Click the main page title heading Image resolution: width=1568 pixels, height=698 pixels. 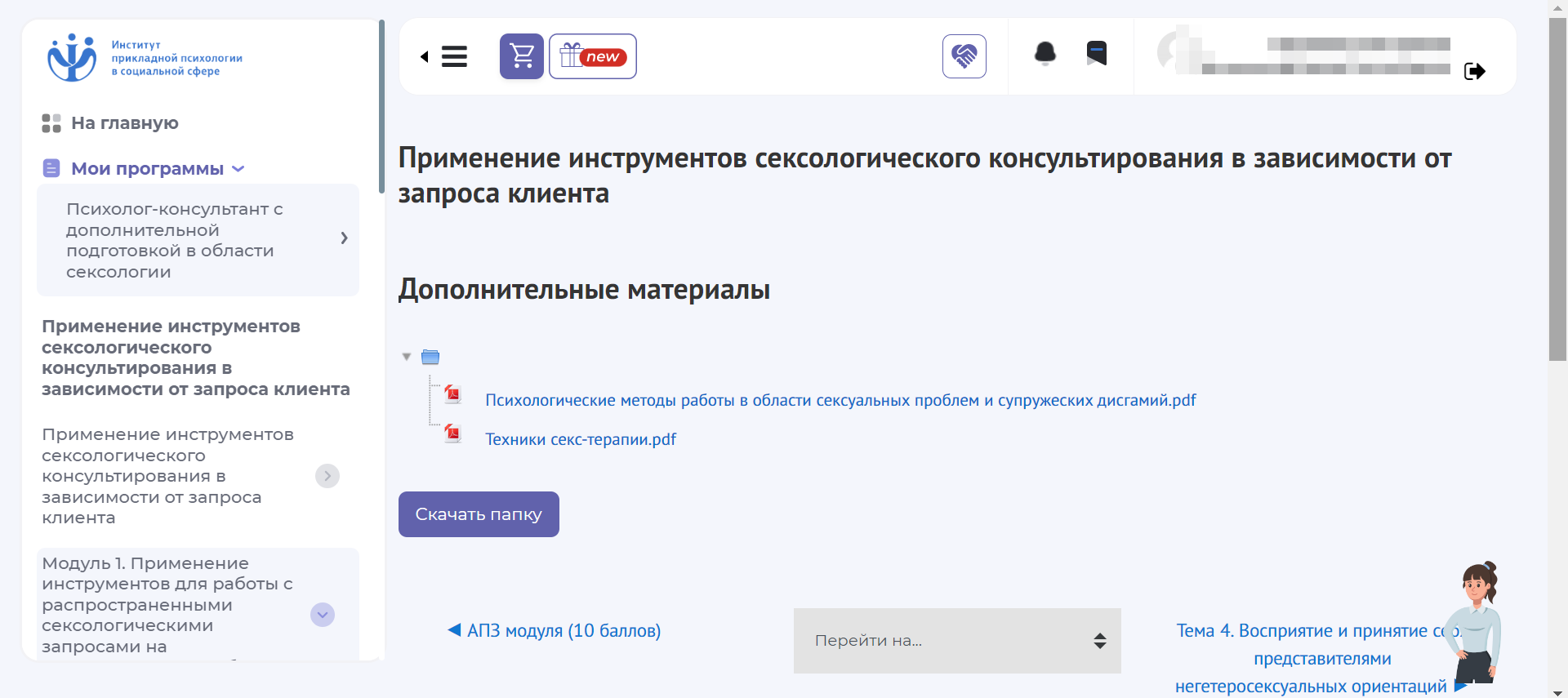(924, 176)
